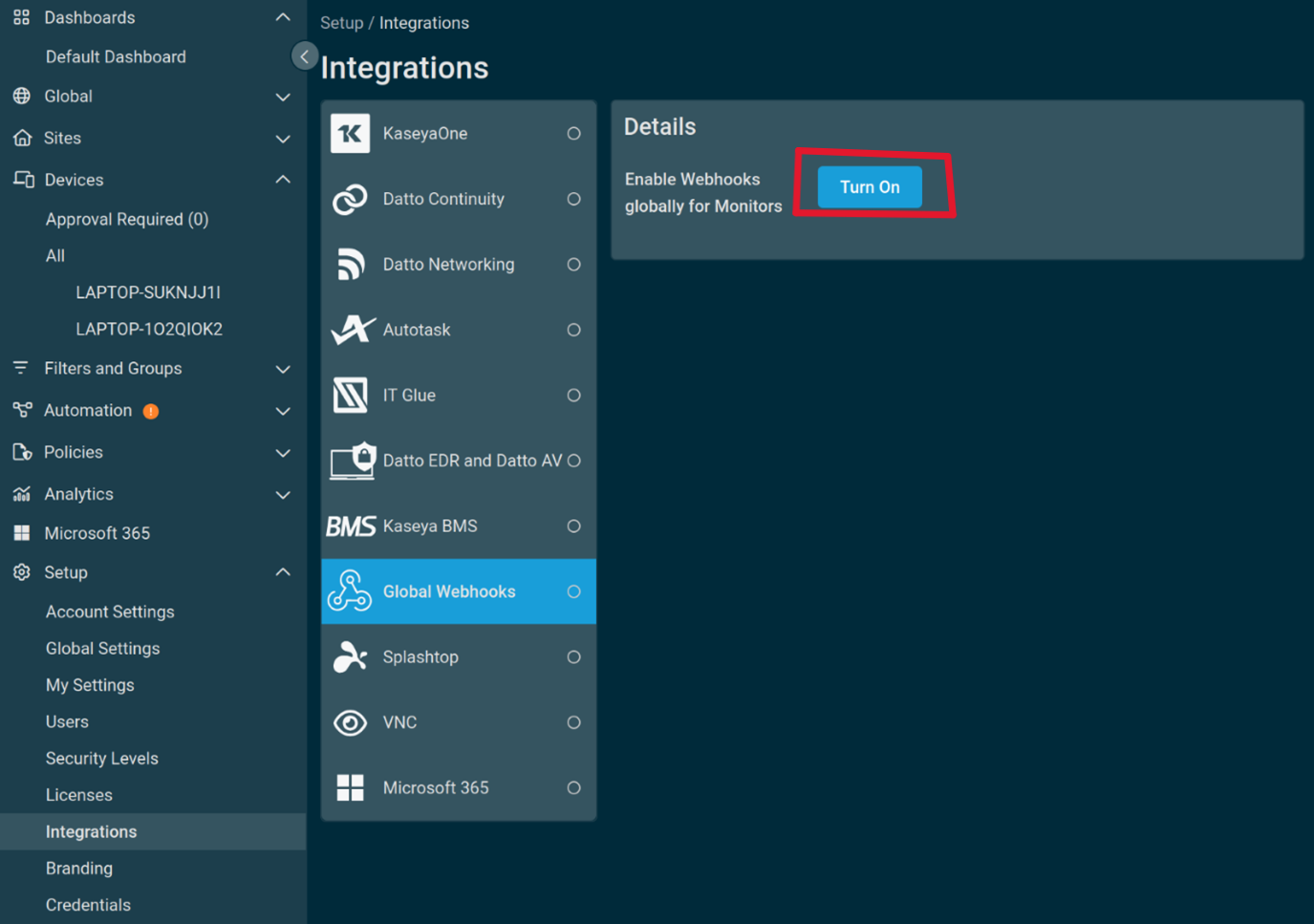Click the Sites house icon
Screen dimensions: 1314x924
pyautogui.click(x=22, y=138)
